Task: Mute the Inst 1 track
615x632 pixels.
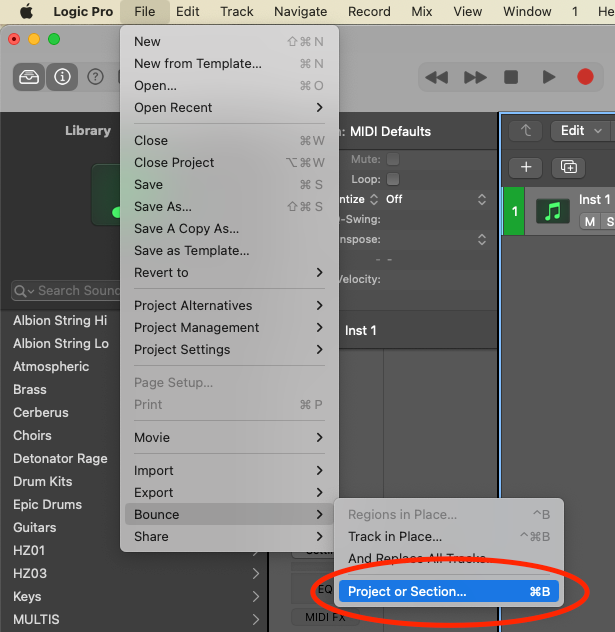Action: click(590, 222)
